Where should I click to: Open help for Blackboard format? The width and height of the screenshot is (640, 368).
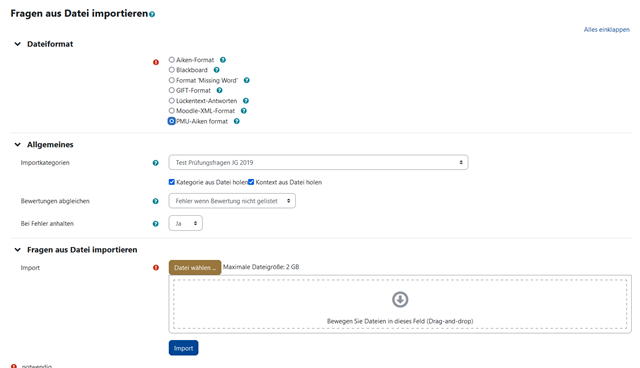coord(217,70)
